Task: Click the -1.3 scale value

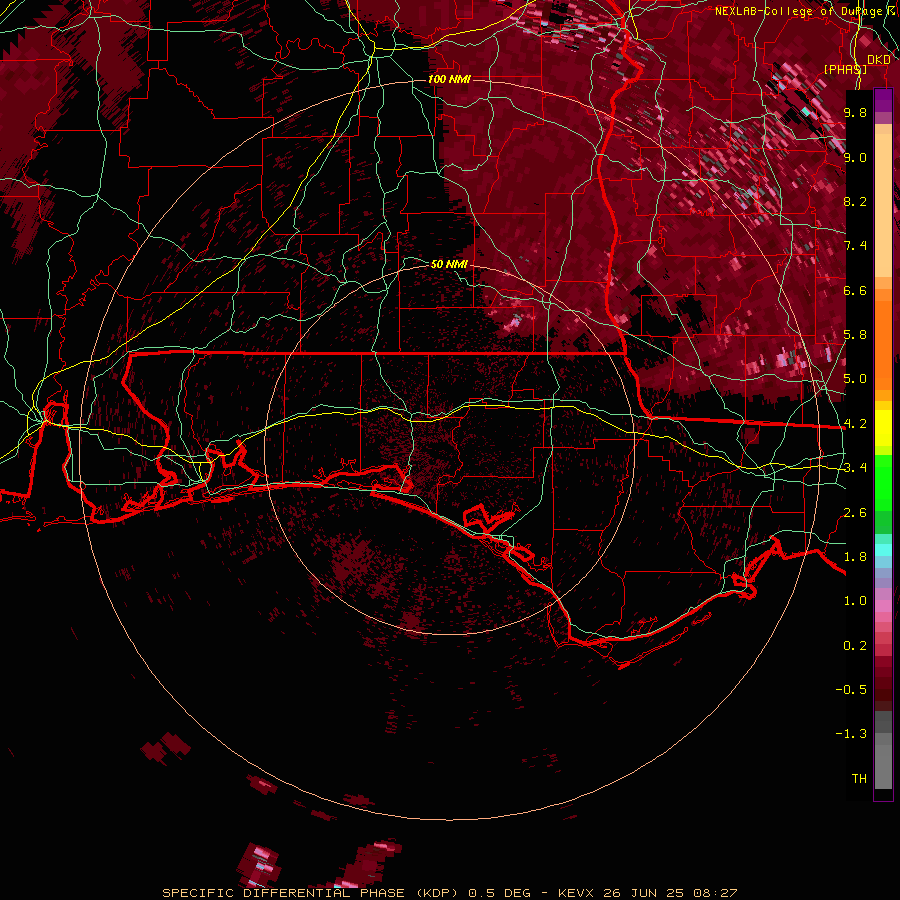Action: (851, 734)
